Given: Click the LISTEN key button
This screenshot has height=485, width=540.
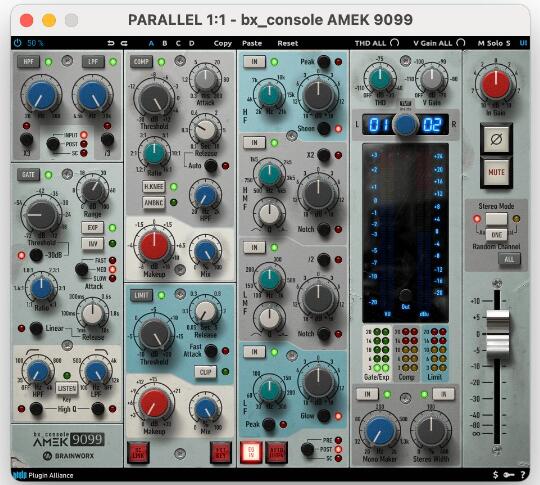Looking at the screenshot, I should click(x=67, y=388).
